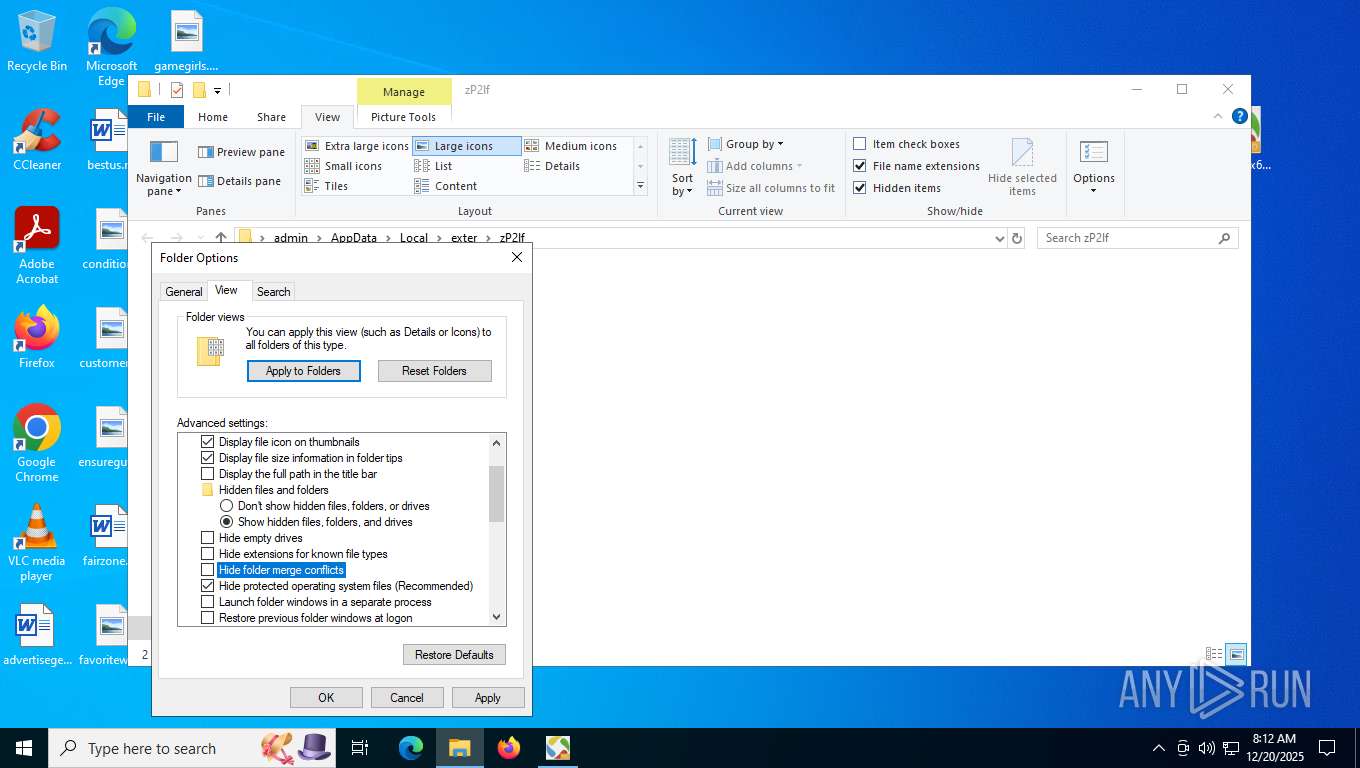Launch Firefox from the desktop shortcut
Screen dimensions: 1360x768
[37, 338]
